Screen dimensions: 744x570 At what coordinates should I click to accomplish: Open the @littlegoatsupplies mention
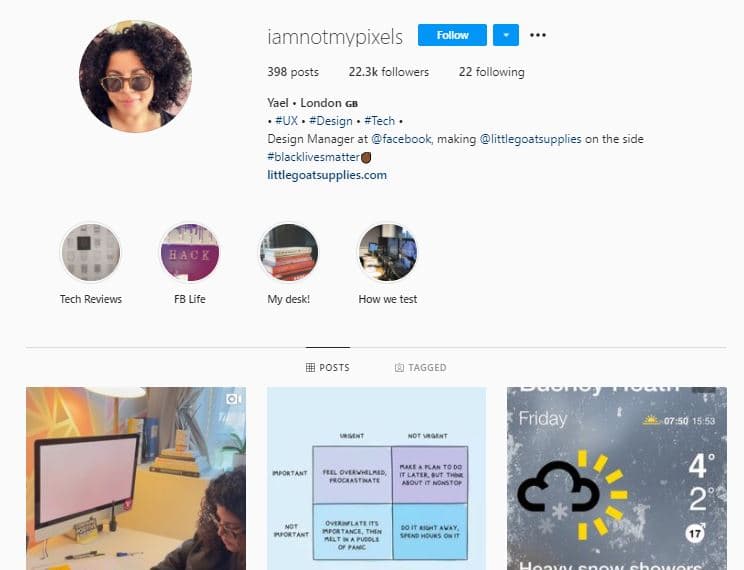coord(530,139)
